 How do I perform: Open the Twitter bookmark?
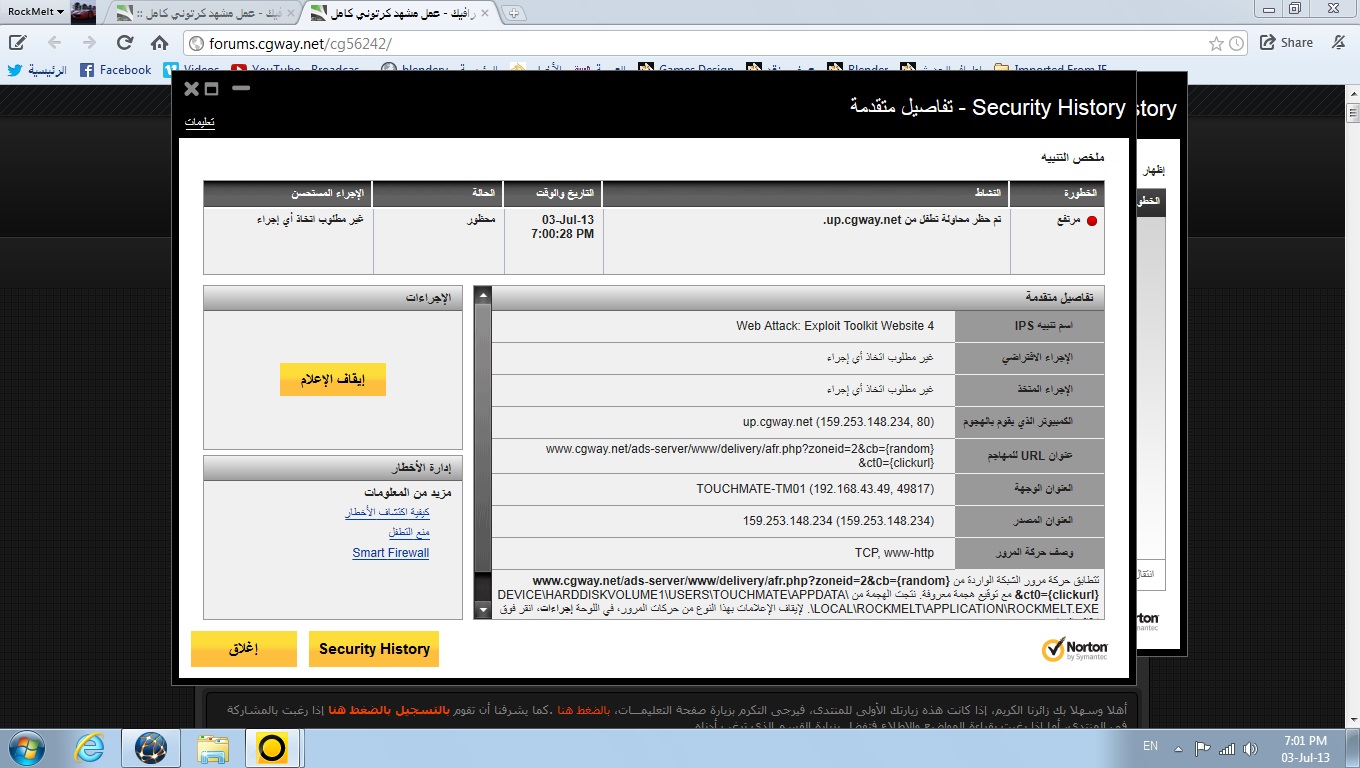tap(38, 70)
